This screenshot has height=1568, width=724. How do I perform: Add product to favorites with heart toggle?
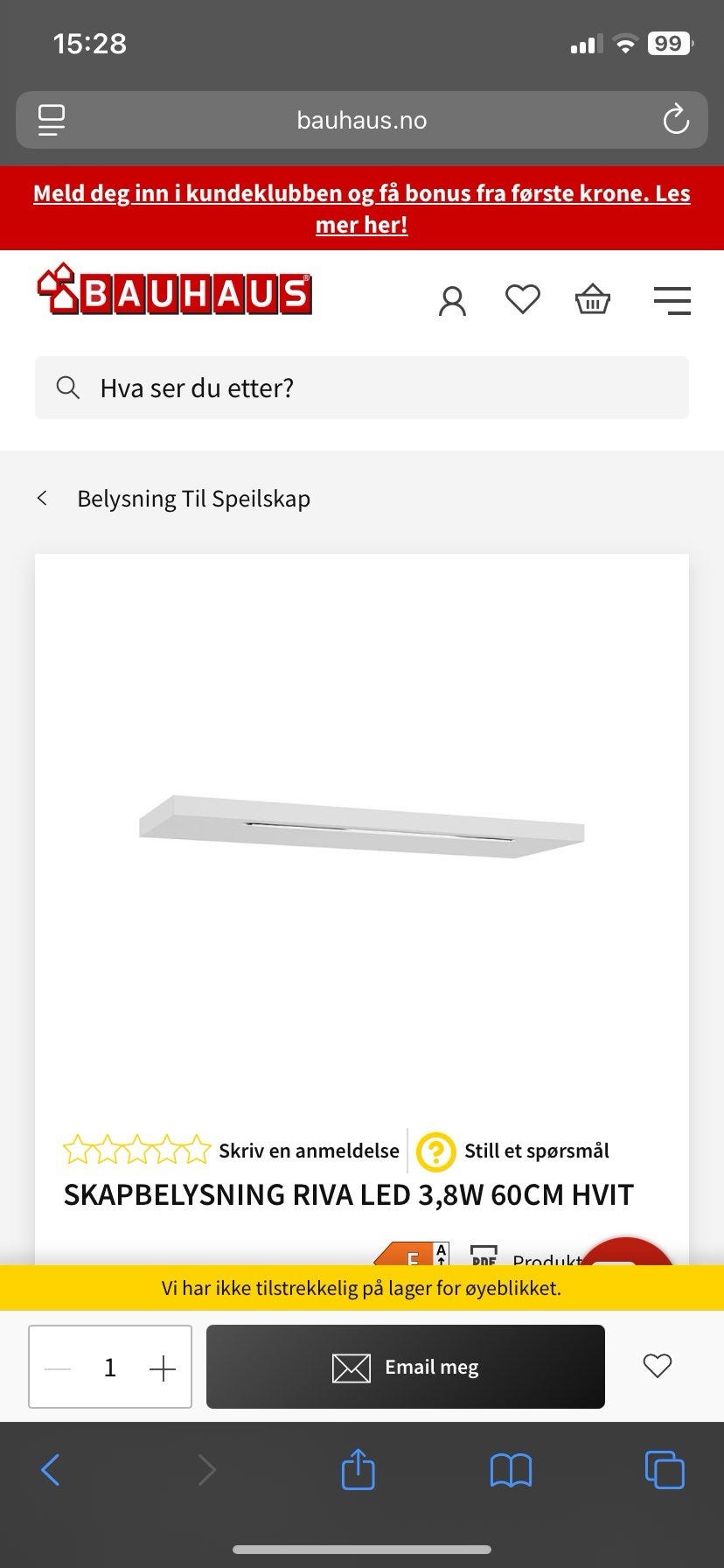(x=657, y=1366)
